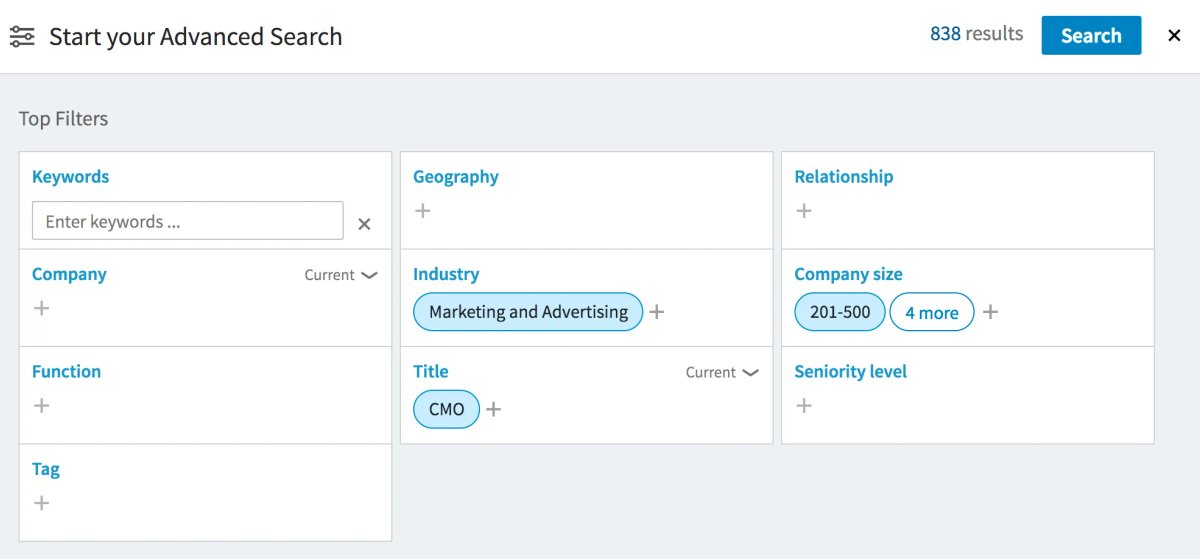Image resolution: width=1200 pixels, height=559 pixels.
Task: Click the Title filter heading
Action: 431,371
